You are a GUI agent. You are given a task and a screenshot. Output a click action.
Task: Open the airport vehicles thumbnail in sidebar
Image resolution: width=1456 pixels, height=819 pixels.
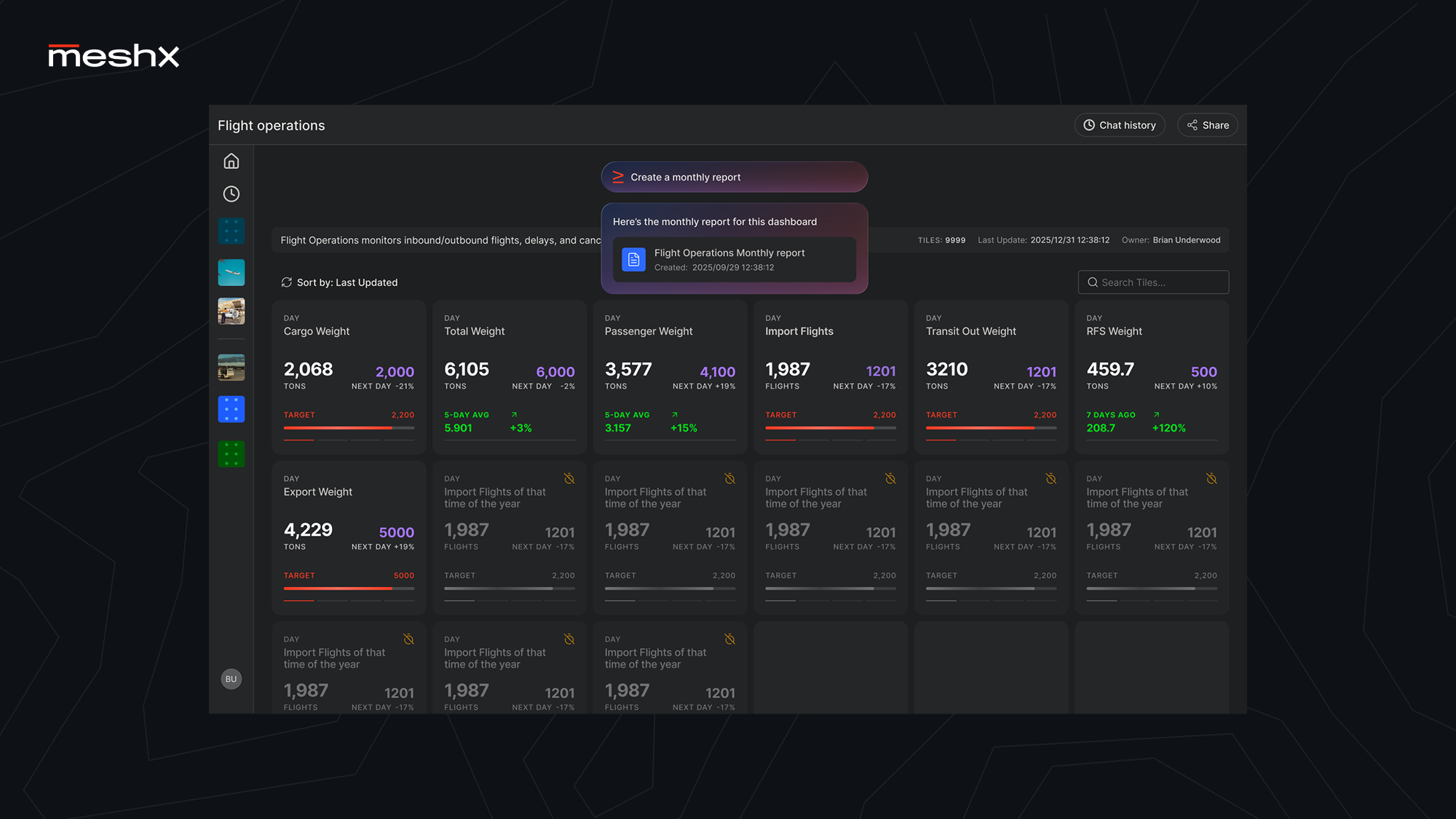(x=231, y=312)
